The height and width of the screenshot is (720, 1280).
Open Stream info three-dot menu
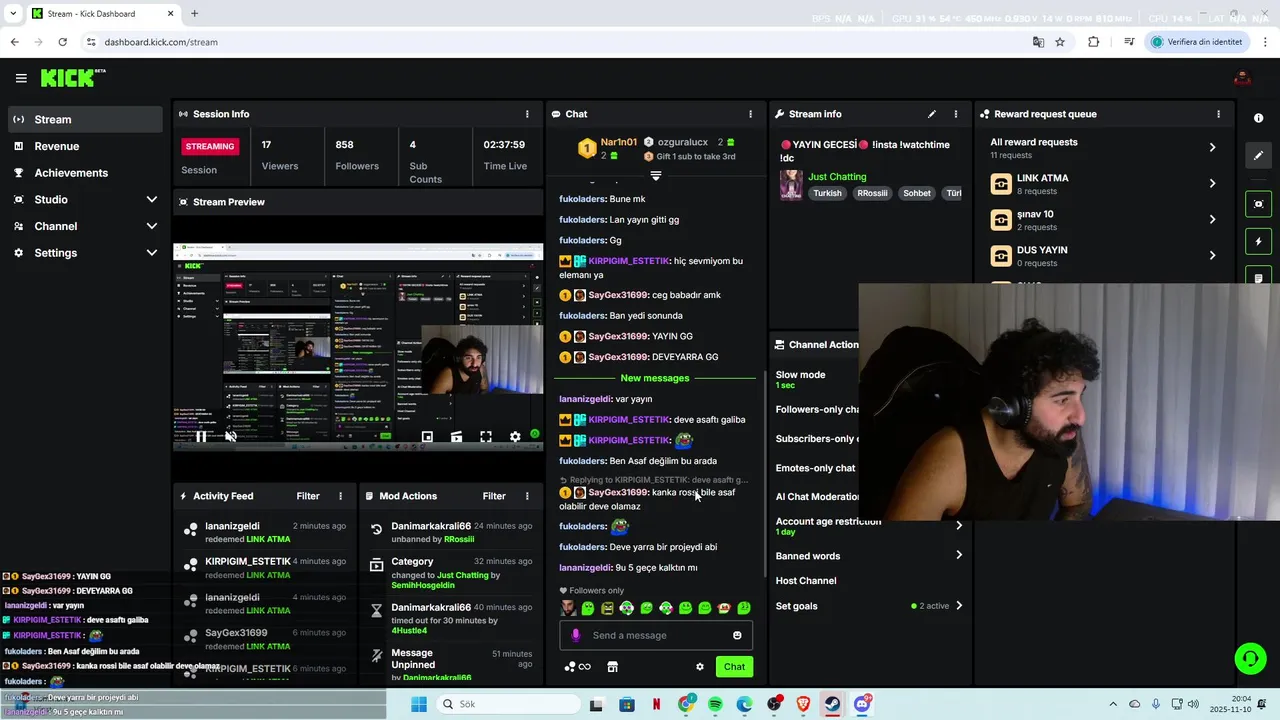(955, 114)
